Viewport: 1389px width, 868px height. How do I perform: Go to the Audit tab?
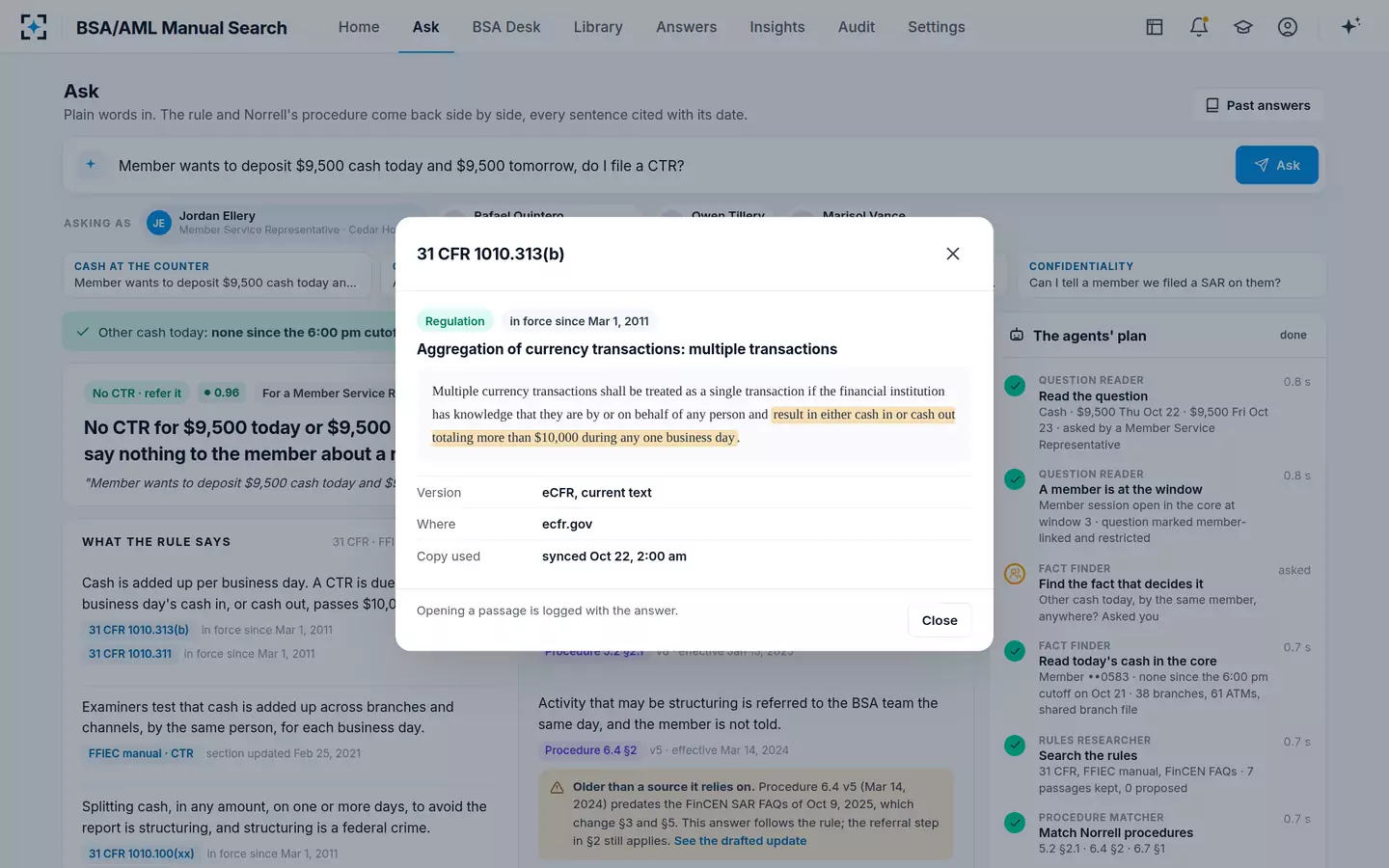point(857,27)
